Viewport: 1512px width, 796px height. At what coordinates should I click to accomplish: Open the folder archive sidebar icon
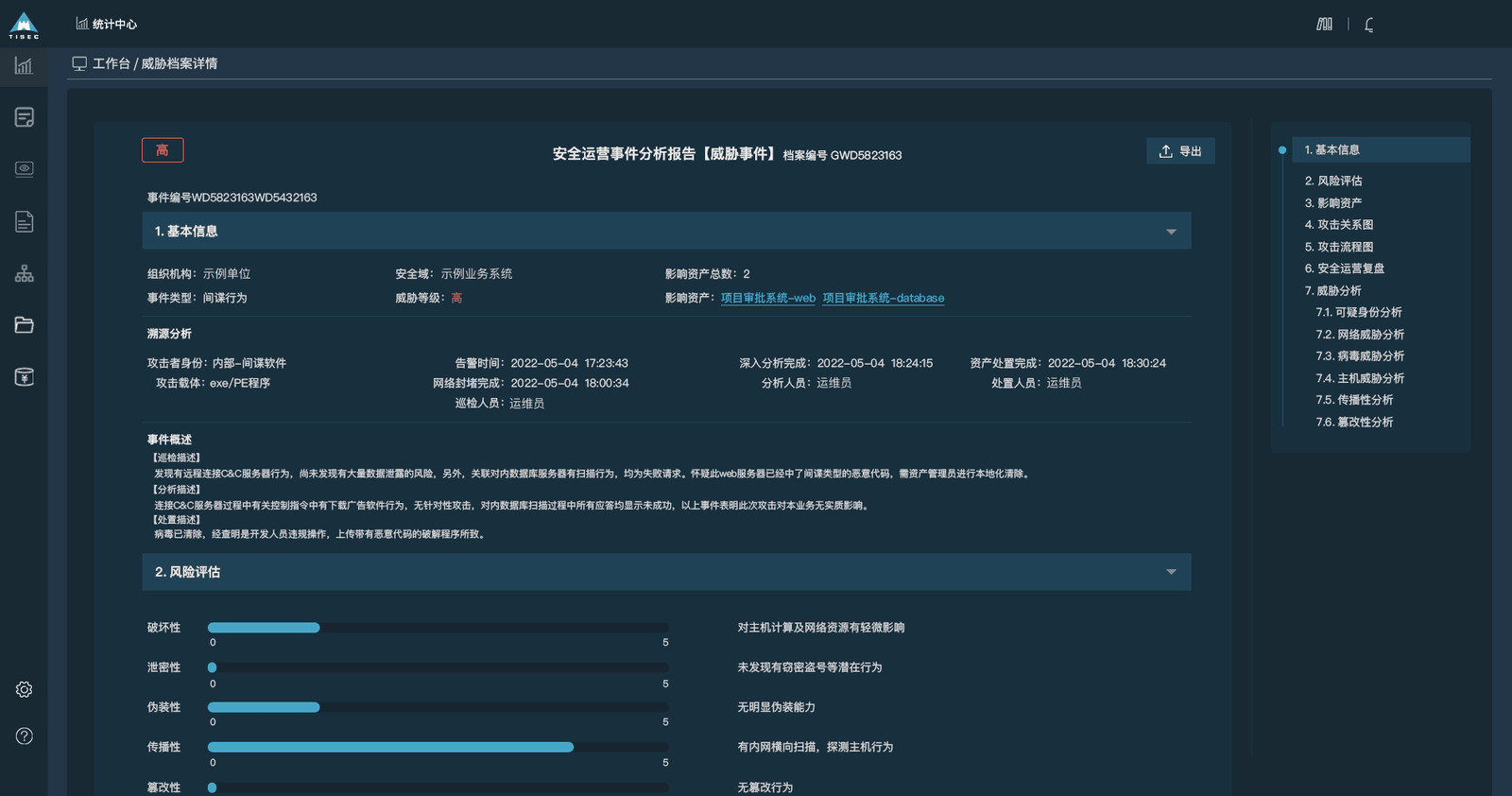(25, 325)
